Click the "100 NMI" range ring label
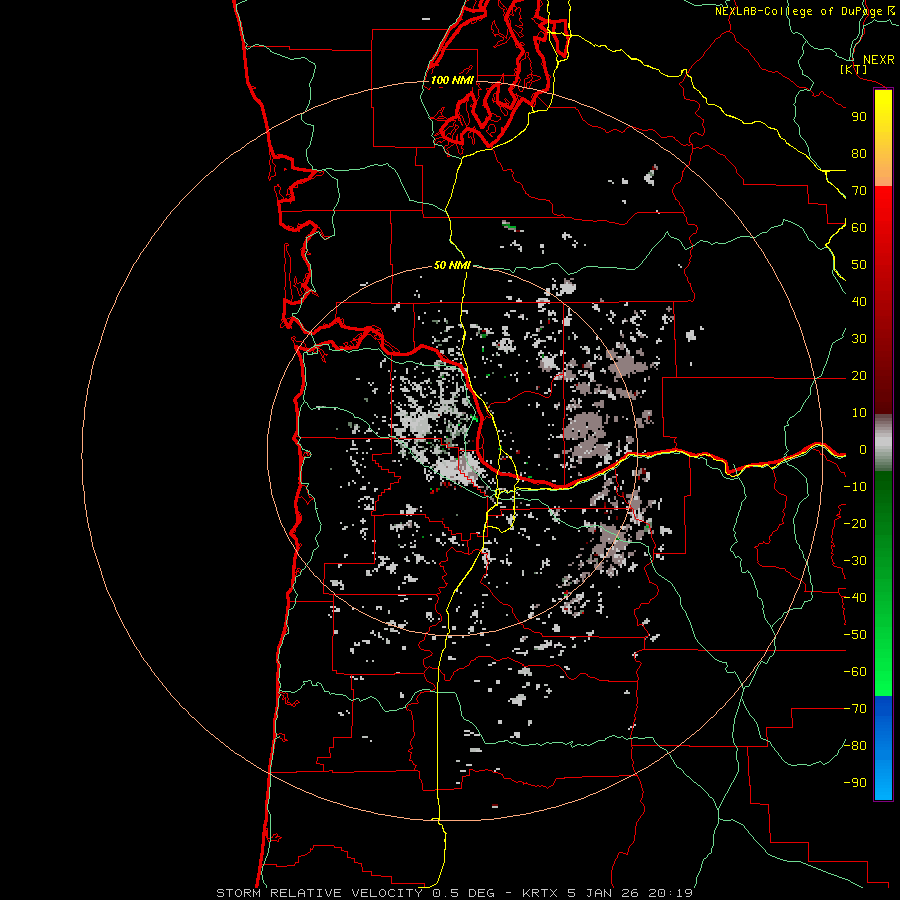900x900 pixels. click(452, 80)
